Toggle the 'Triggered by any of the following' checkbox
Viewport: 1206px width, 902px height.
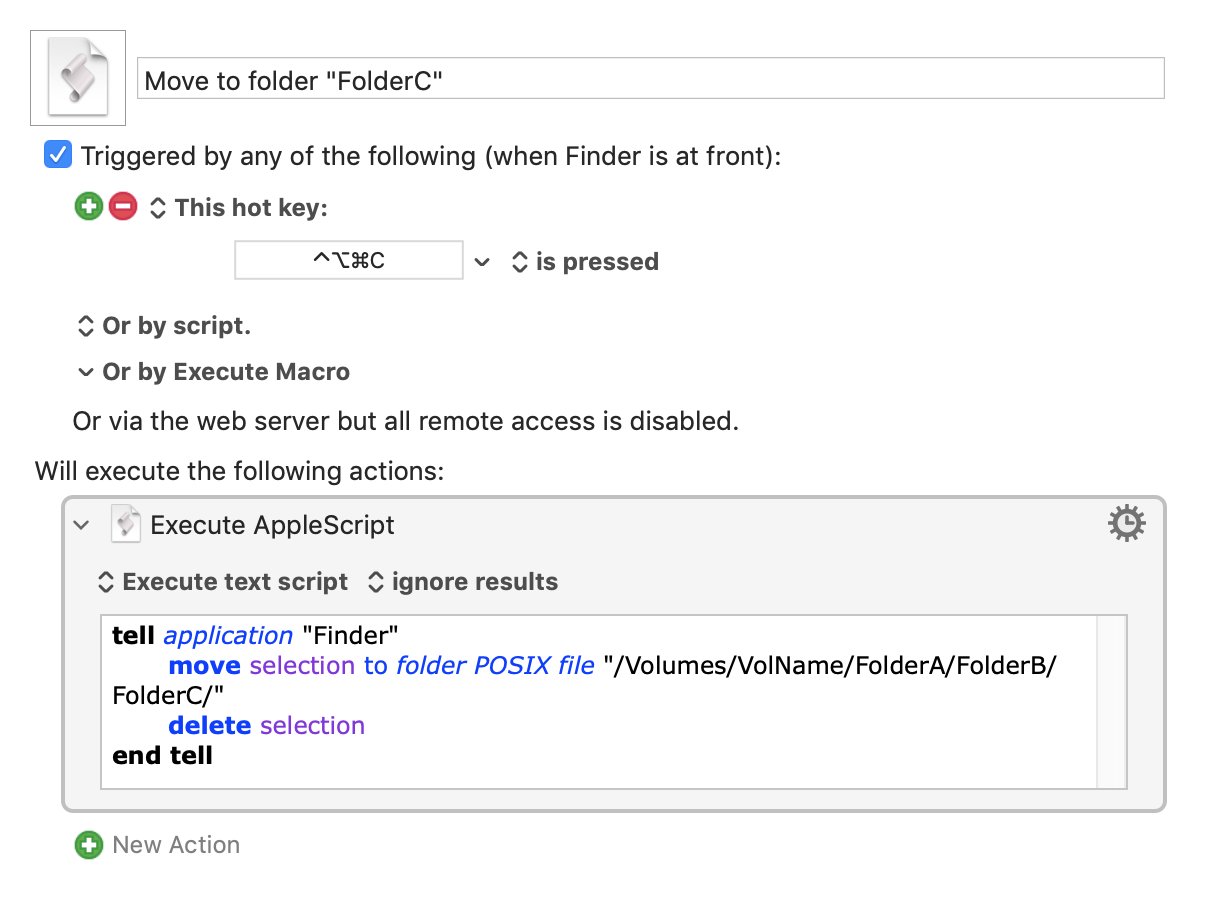click(58, 156)
